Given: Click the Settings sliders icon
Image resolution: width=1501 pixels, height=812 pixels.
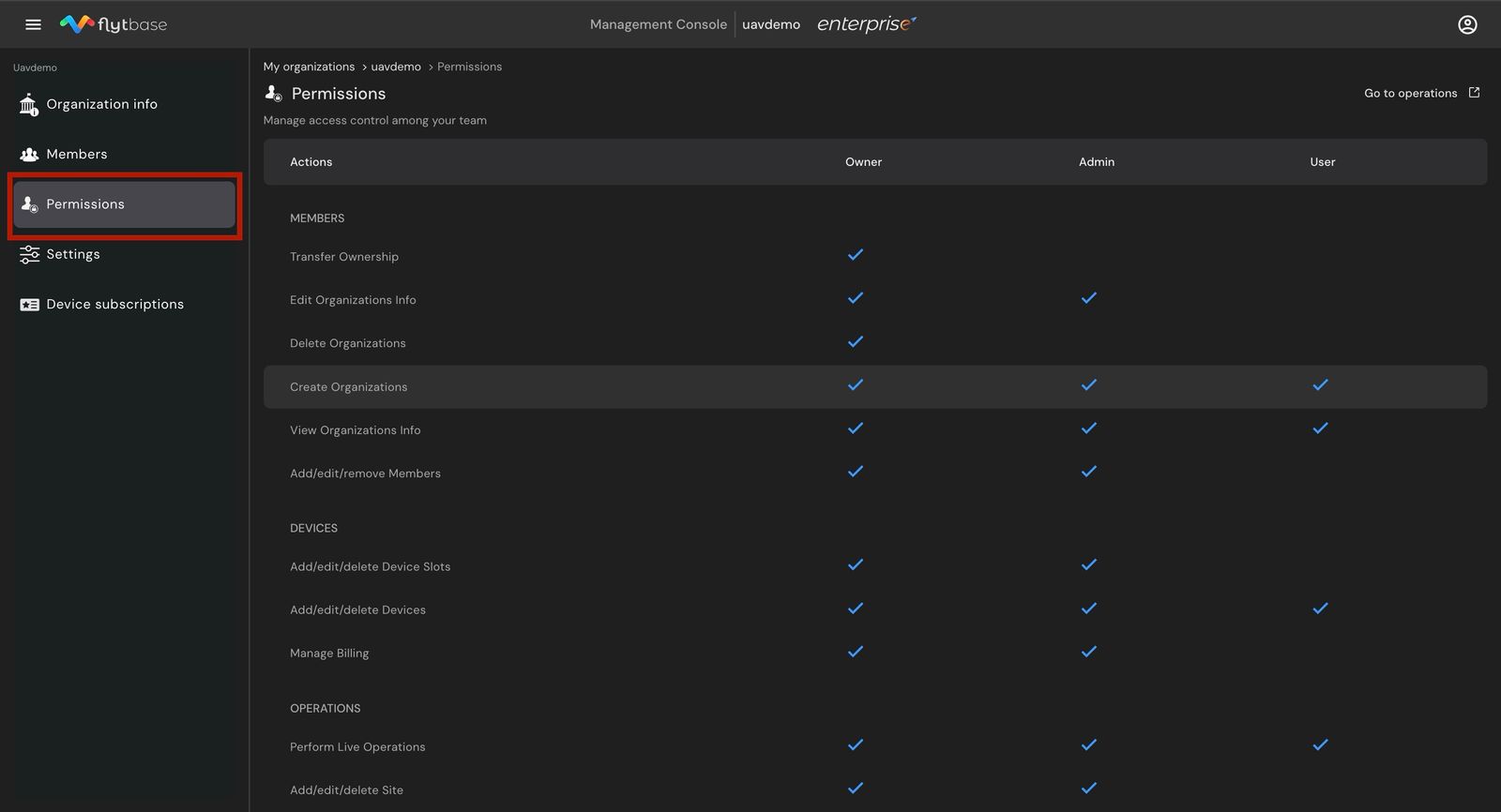Looking at the screenshot, I should 29,254.
